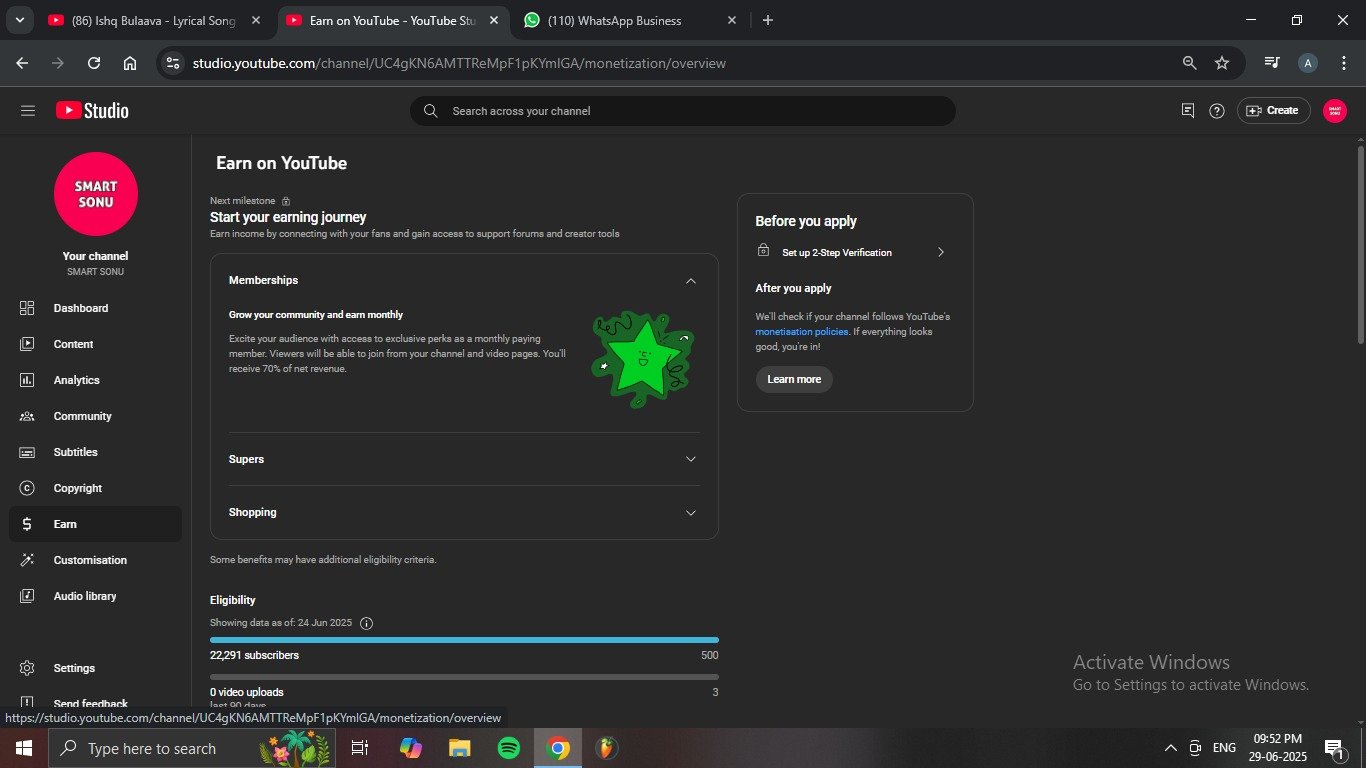Open the Analytics chart icon
Image resolution: width=1366 pixels, height=768 pixels.
(27, 380)
